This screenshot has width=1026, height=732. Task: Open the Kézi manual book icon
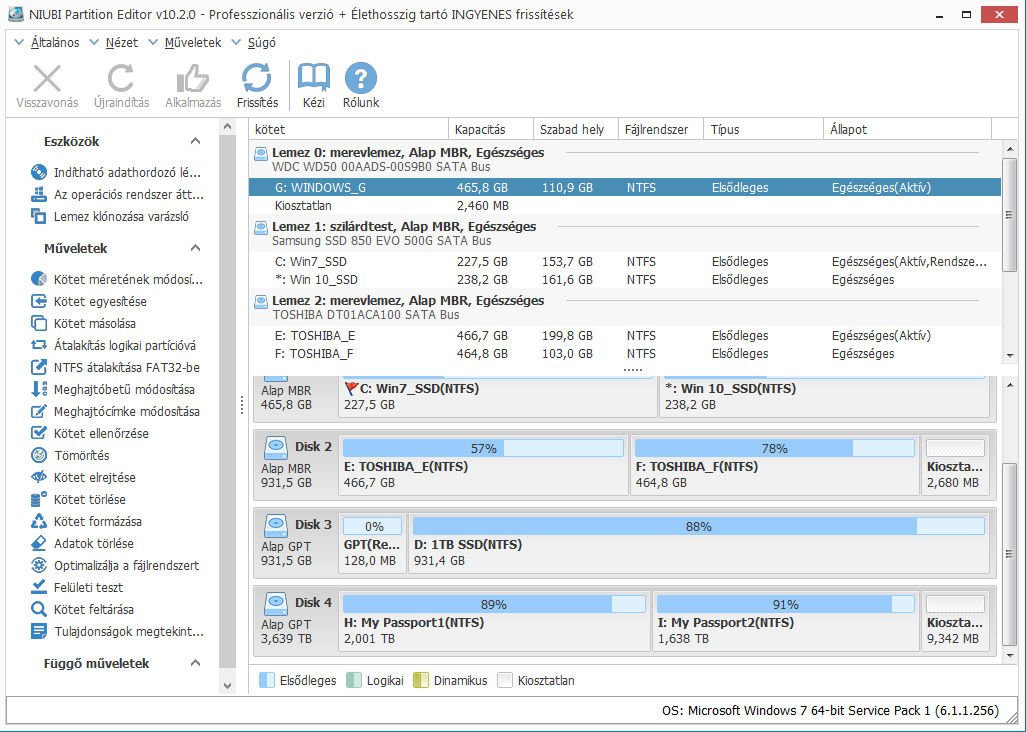314,79
